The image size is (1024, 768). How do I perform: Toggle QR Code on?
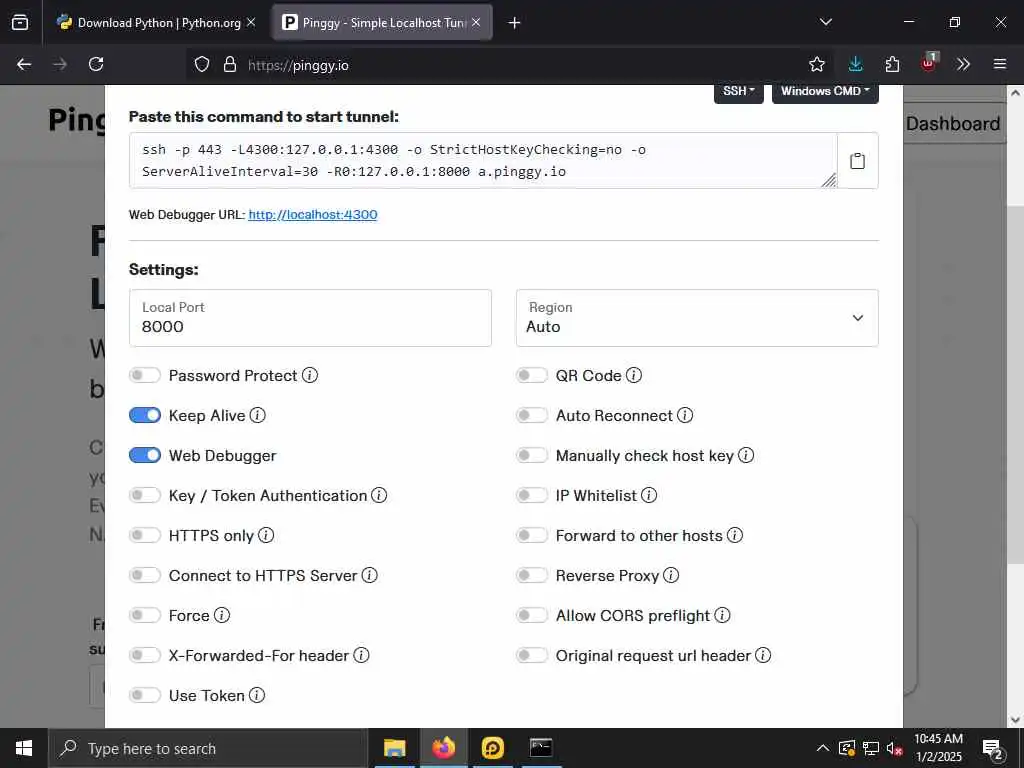532,376
